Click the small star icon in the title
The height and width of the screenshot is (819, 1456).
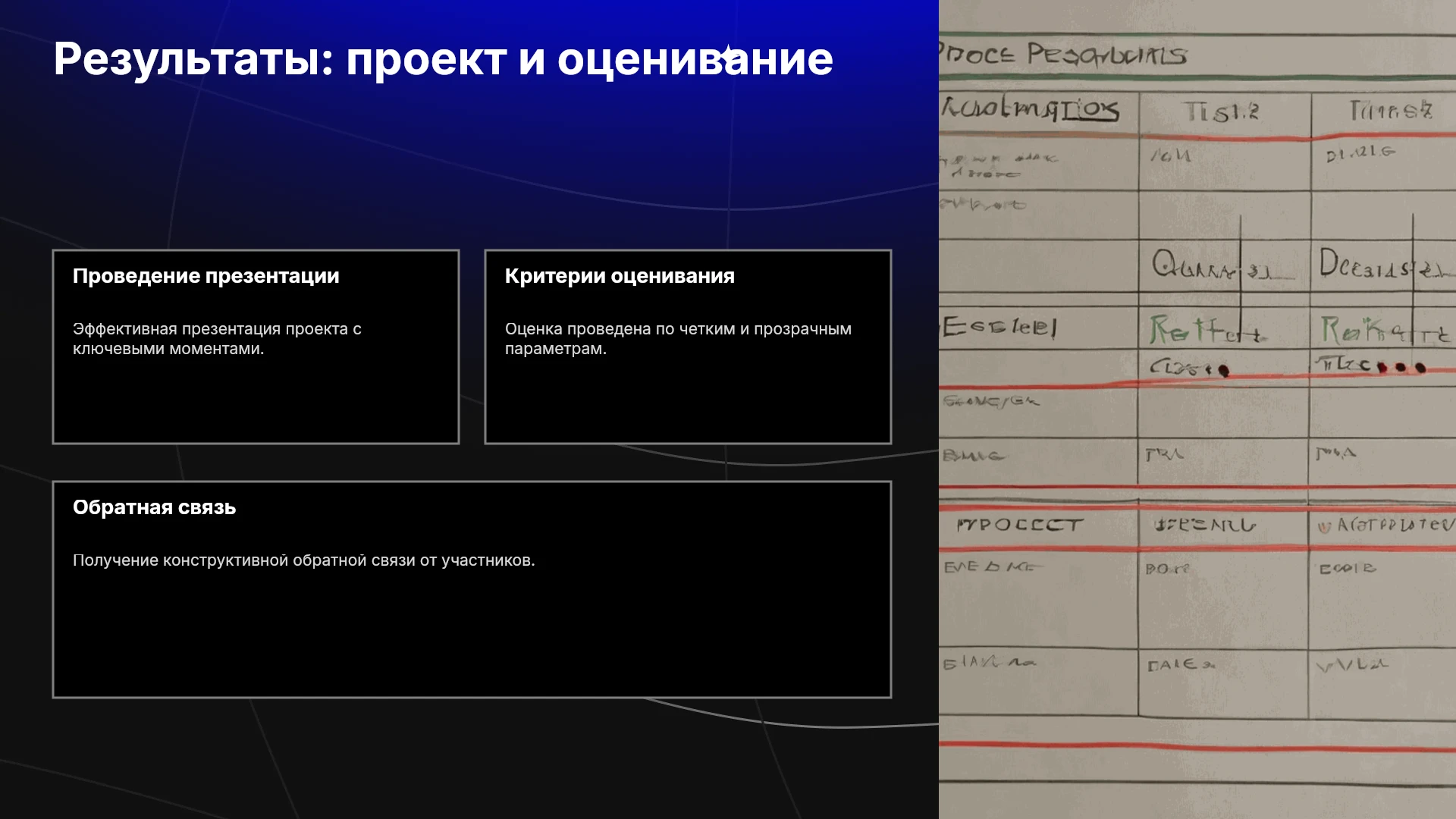[x=728, y=55]
